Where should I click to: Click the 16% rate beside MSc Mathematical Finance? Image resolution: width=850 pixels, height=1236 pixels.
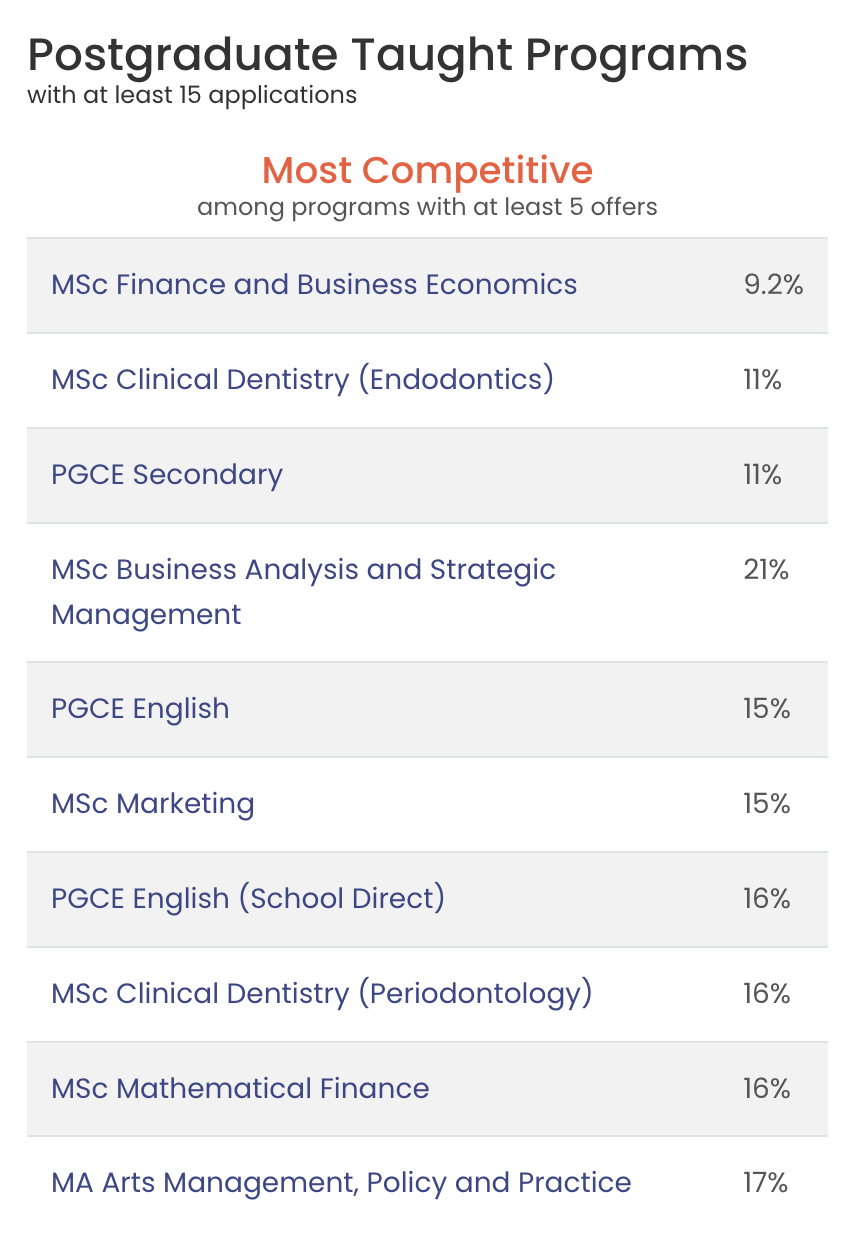(766, 1089)
